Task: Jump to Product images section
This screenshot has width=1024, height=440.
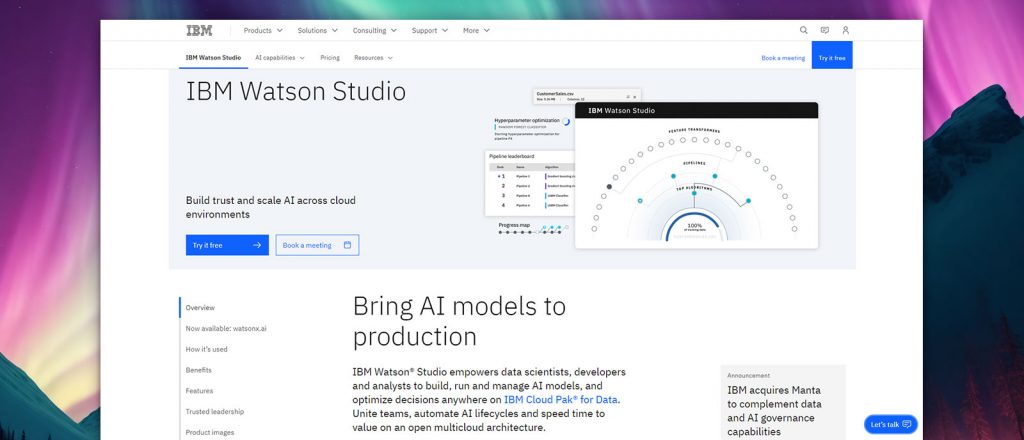Action: (210, 432)
